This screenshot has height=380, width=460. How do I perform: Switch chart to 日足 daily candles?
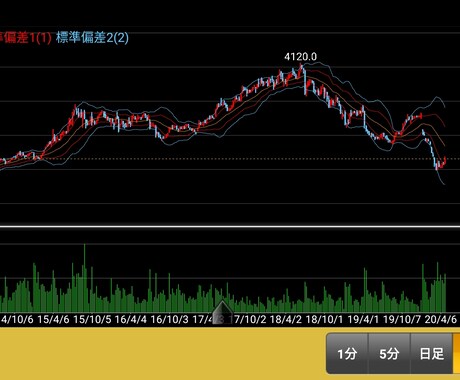[x=431, y=353]
